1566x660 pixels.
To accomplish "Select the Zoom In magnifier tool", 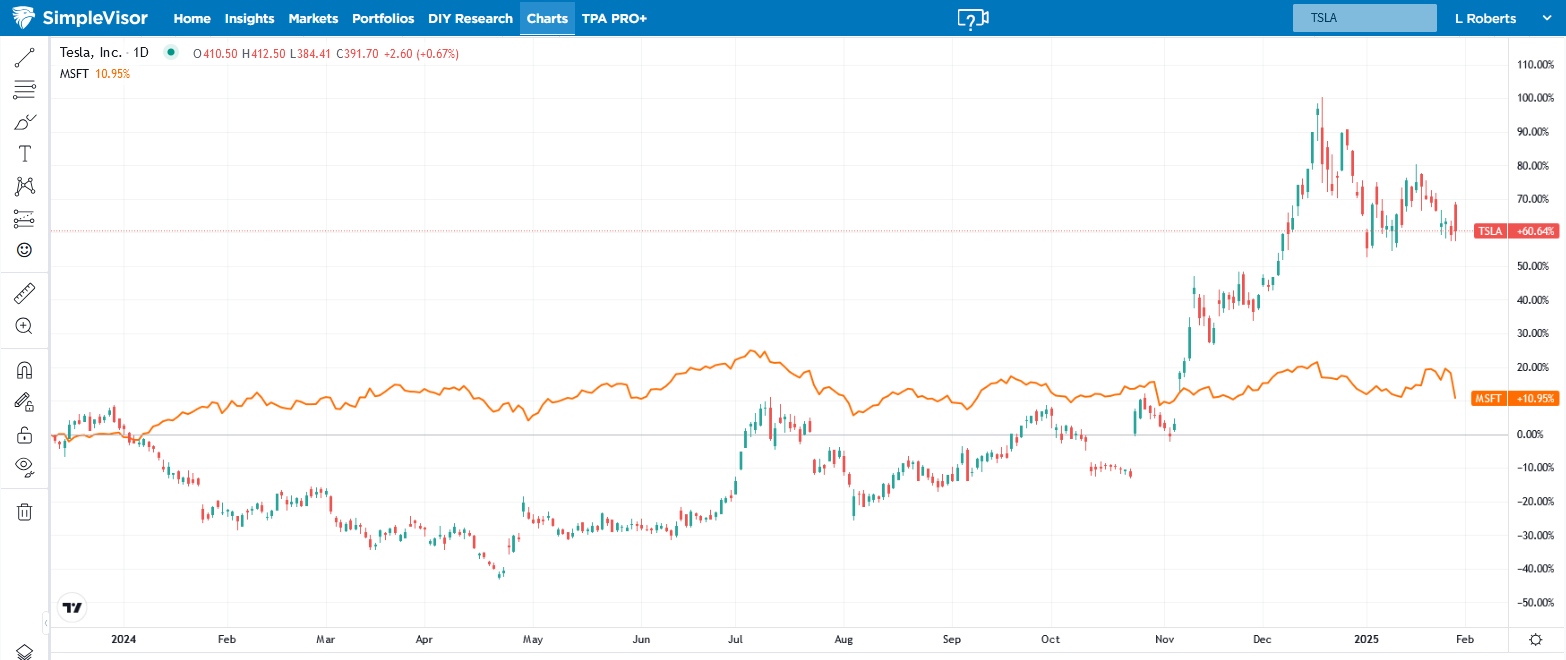I will coord(24,325).
